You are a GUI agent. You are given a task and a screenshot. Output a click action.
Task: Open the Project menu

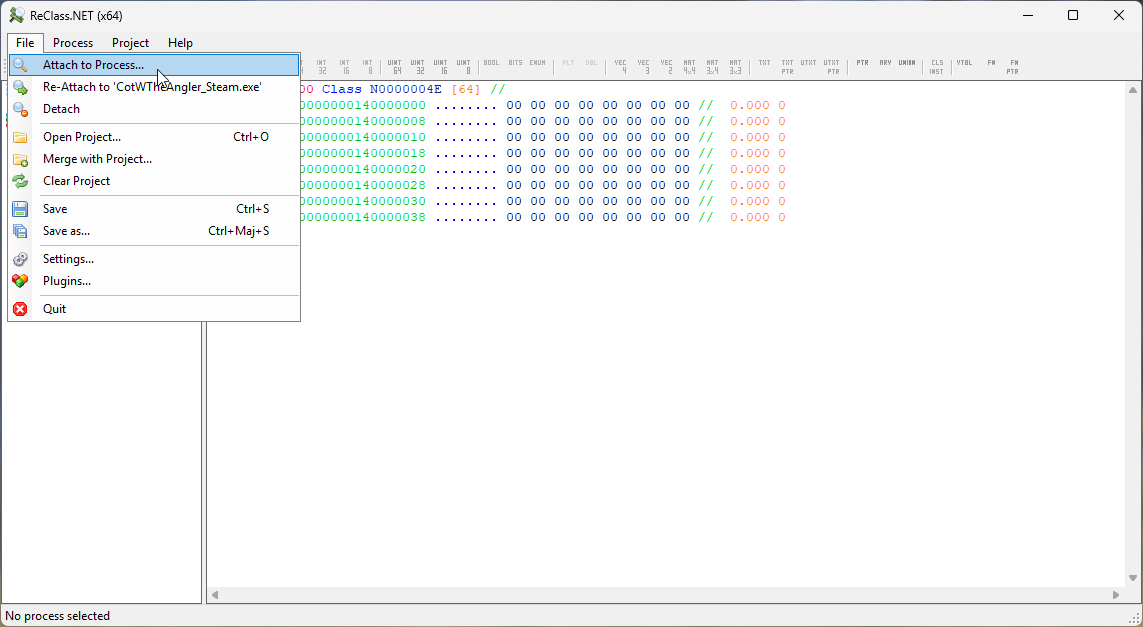coord(130,43)
